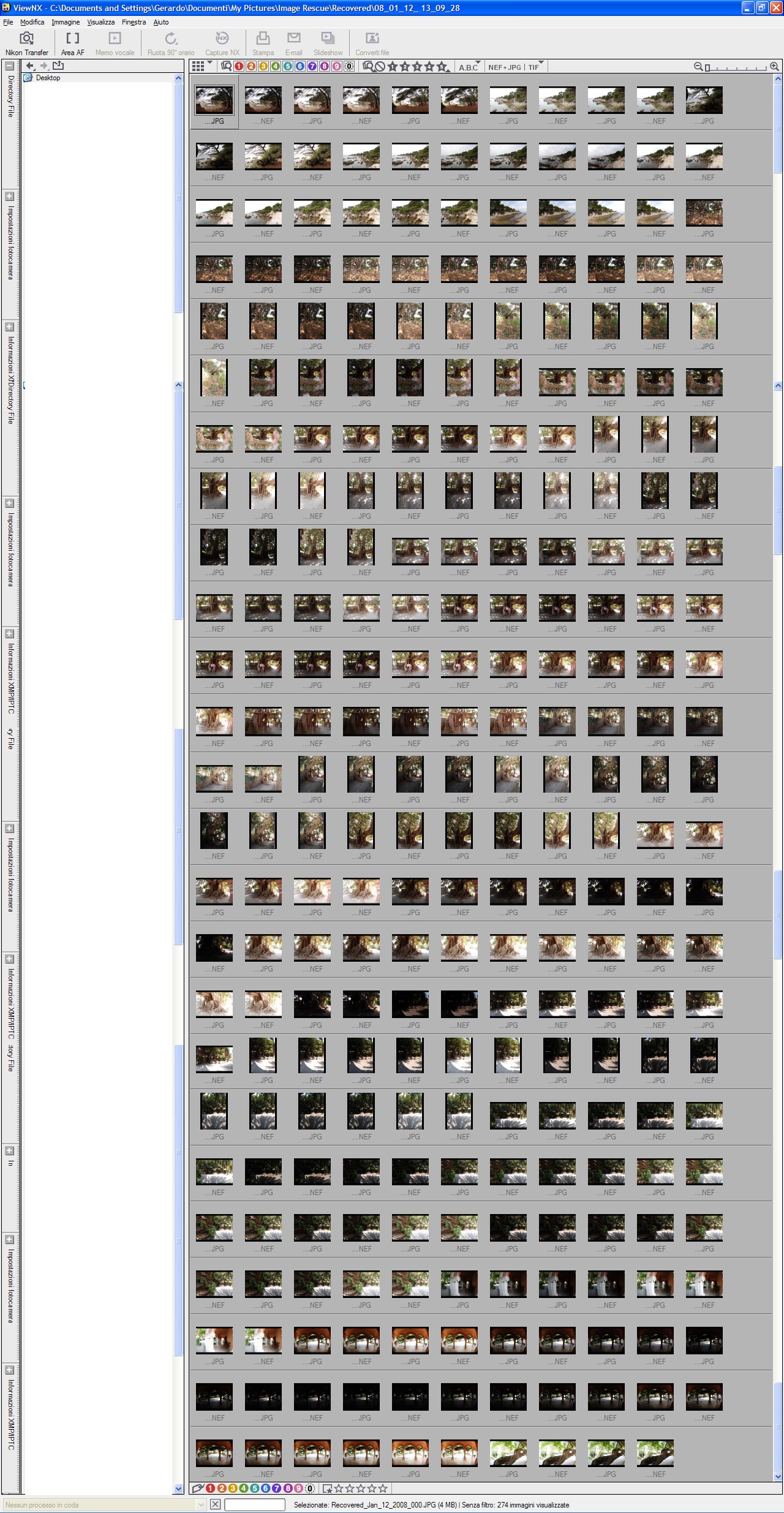Click the zoom out magnifier icon
This screenshot has height=1513, width=784.
[x=698, y=66]
